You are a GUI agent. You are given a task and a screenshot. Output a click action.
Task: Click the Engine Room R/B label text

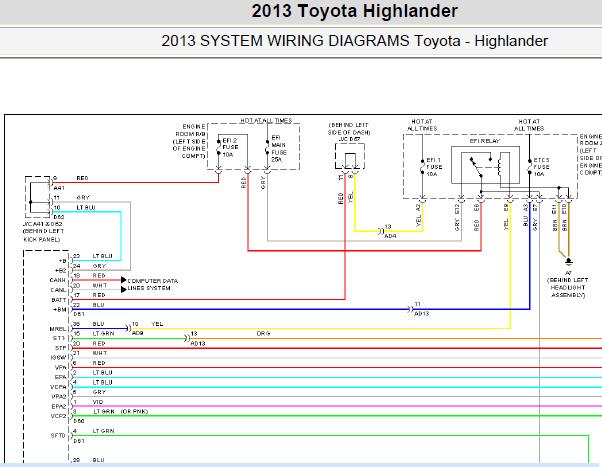click(x=189, y=141)
